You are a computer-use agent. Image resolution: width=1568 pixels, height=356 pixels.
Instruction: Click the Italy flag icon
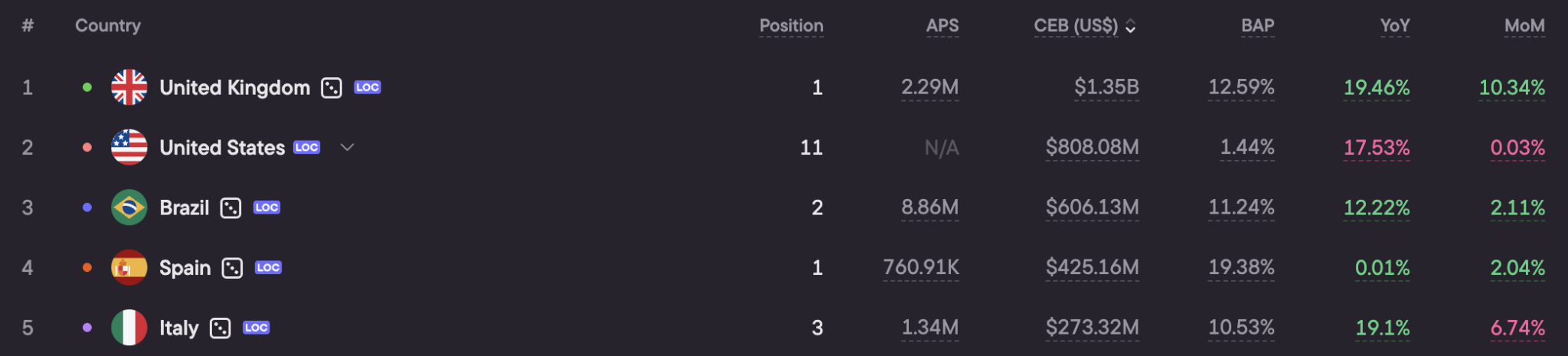tap(129, 328)
